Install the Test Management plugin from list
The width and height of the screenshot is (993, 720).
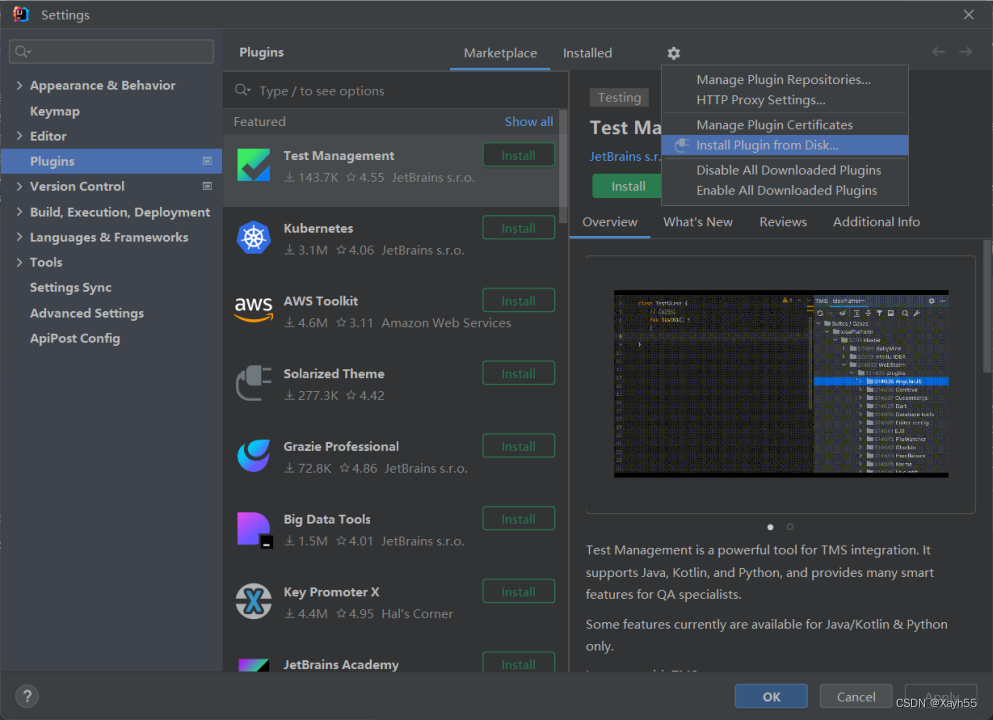click(519, 155)
